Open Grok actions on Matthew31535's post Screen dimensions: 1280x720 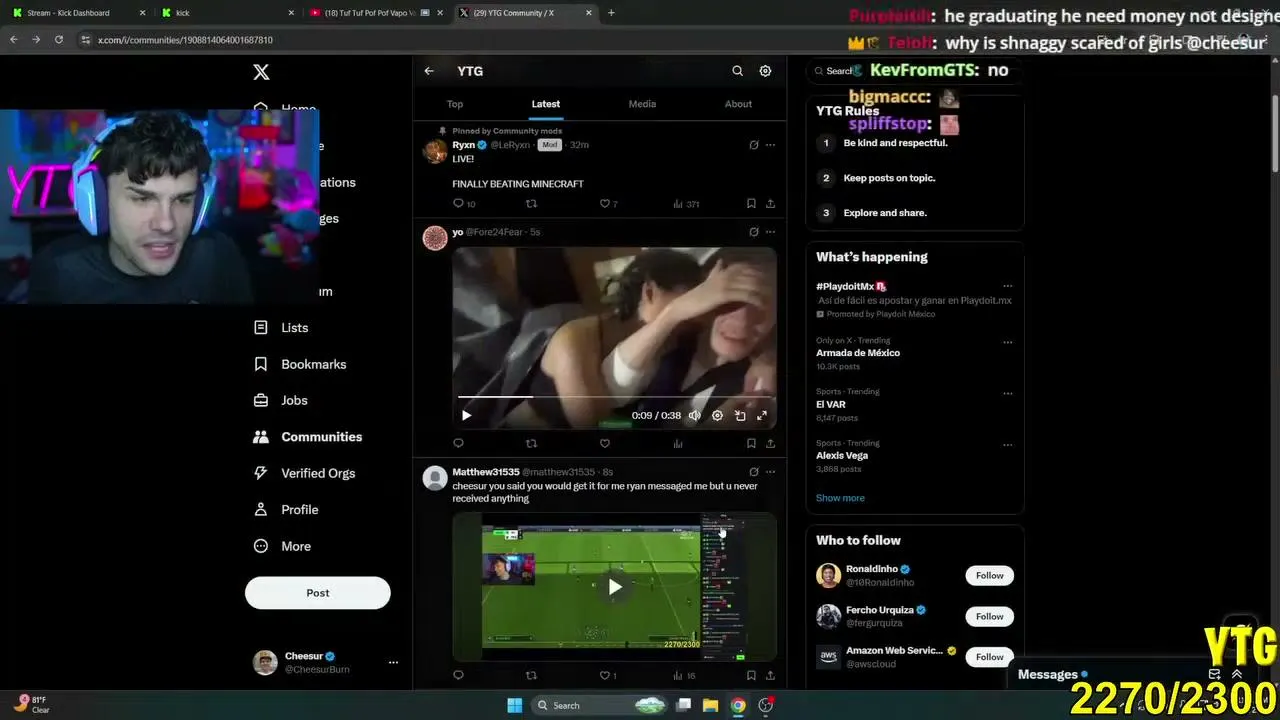tap(754, 472)
